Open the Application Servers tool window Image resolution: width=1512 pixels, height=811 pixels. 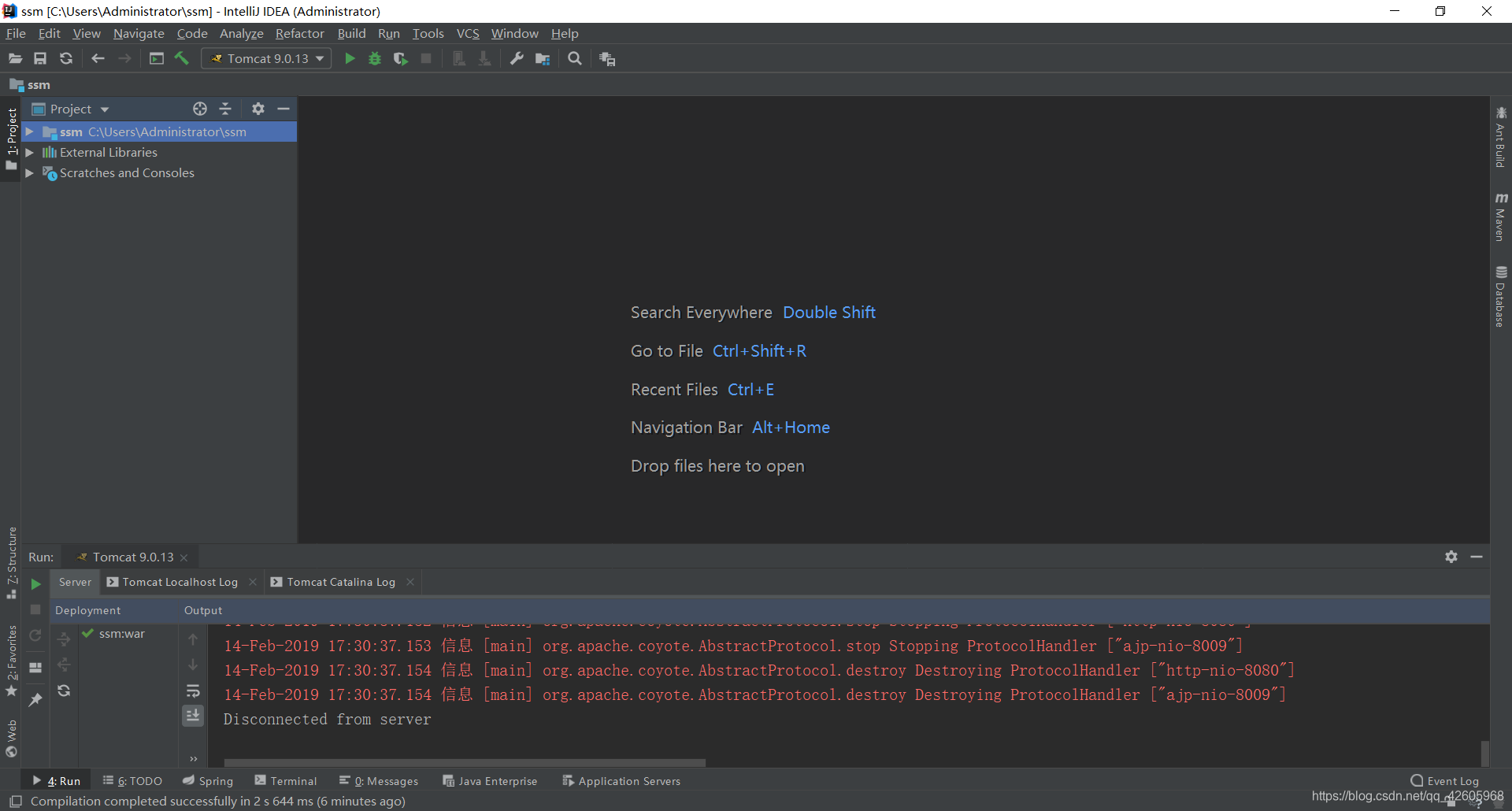tap(621, 781)
